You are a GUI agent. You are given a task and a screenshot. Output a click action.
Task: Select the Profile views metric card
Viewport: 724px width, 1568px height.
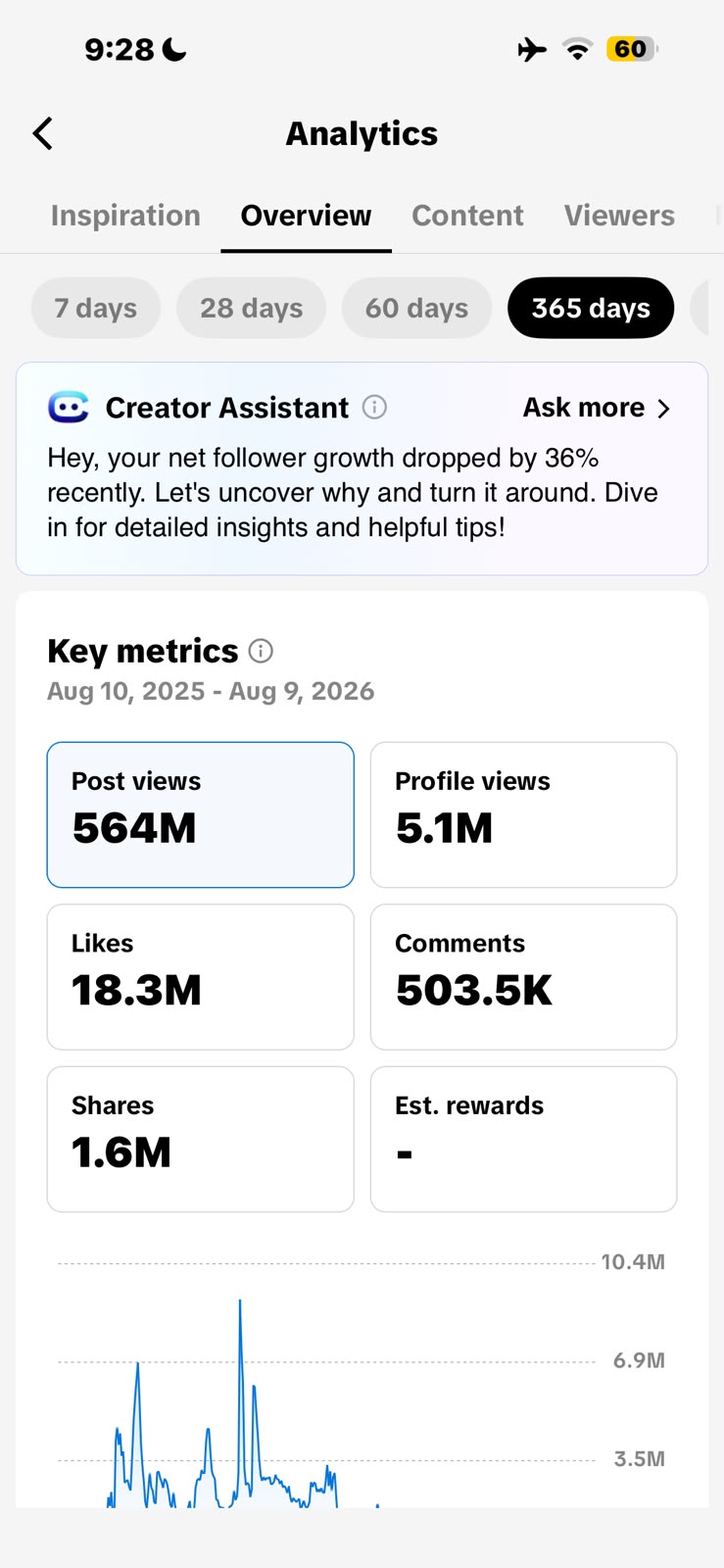[523, 814]
